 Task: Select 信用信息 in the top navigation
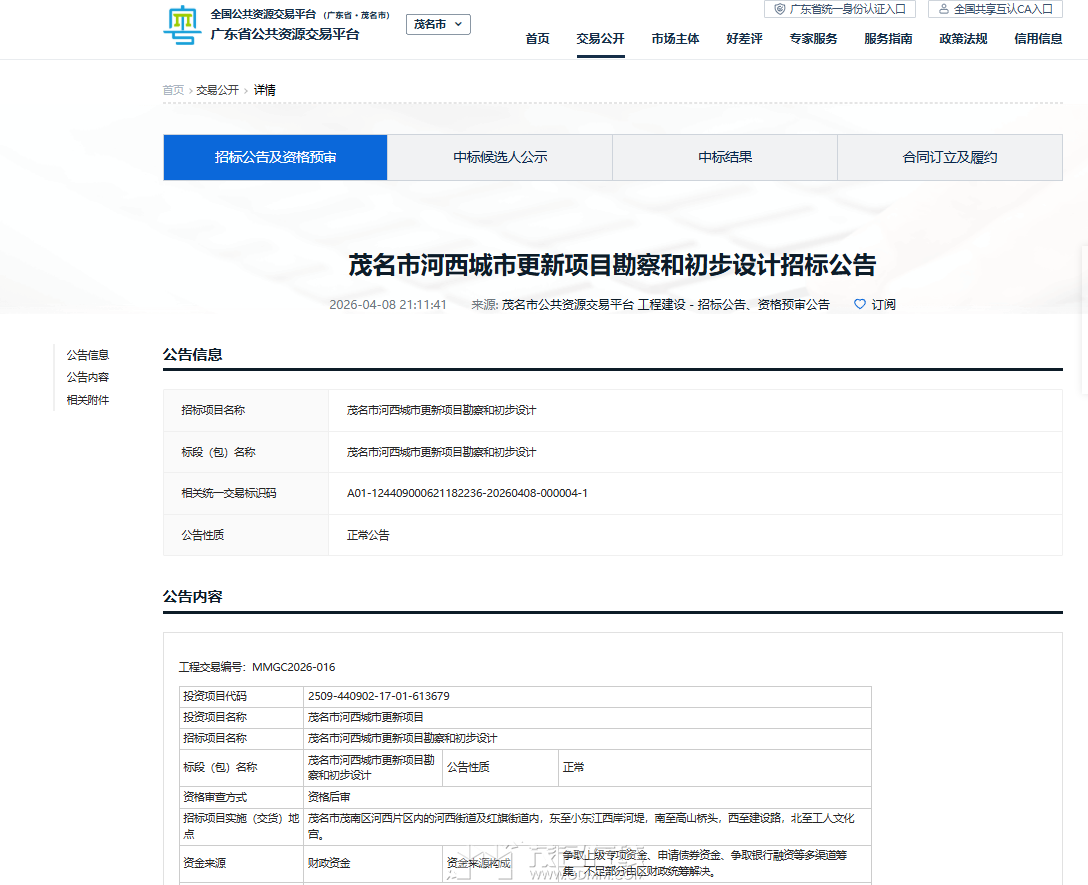pos(1038,39)
